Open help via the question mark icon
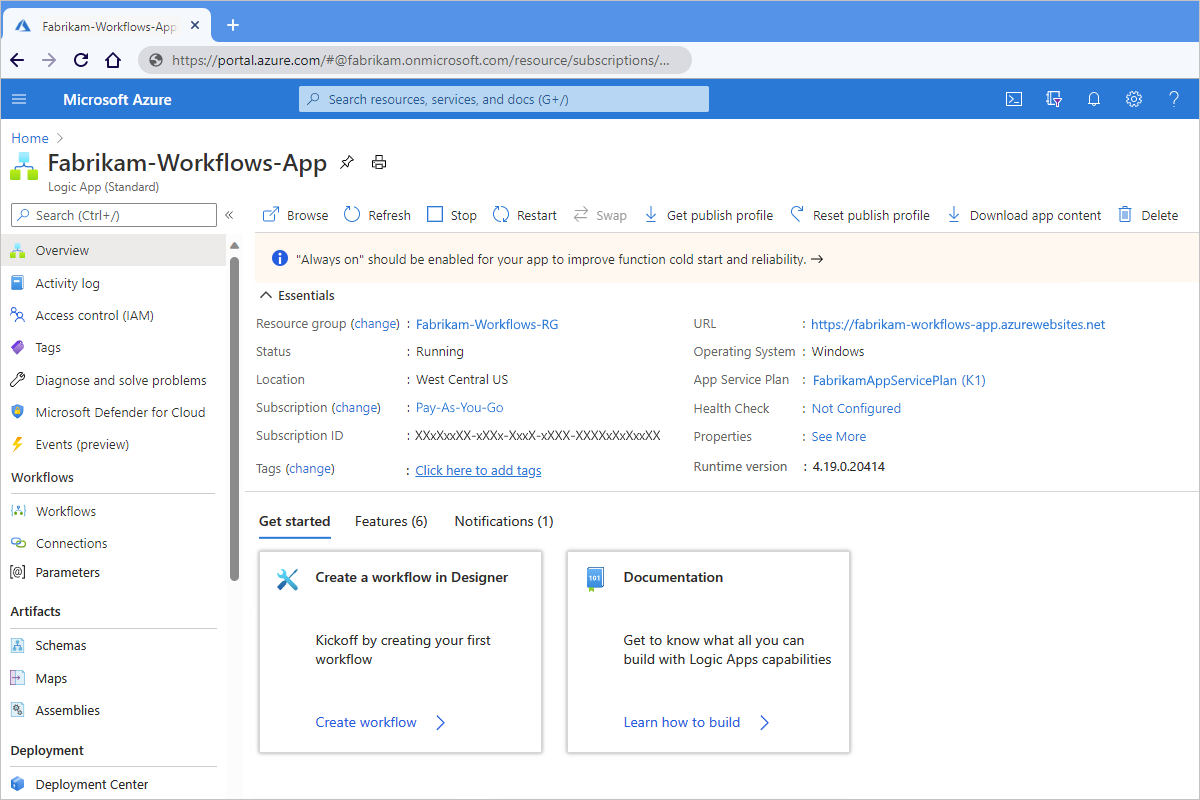The height and width of the screenshot is (800, 1200). point(1173,99)
